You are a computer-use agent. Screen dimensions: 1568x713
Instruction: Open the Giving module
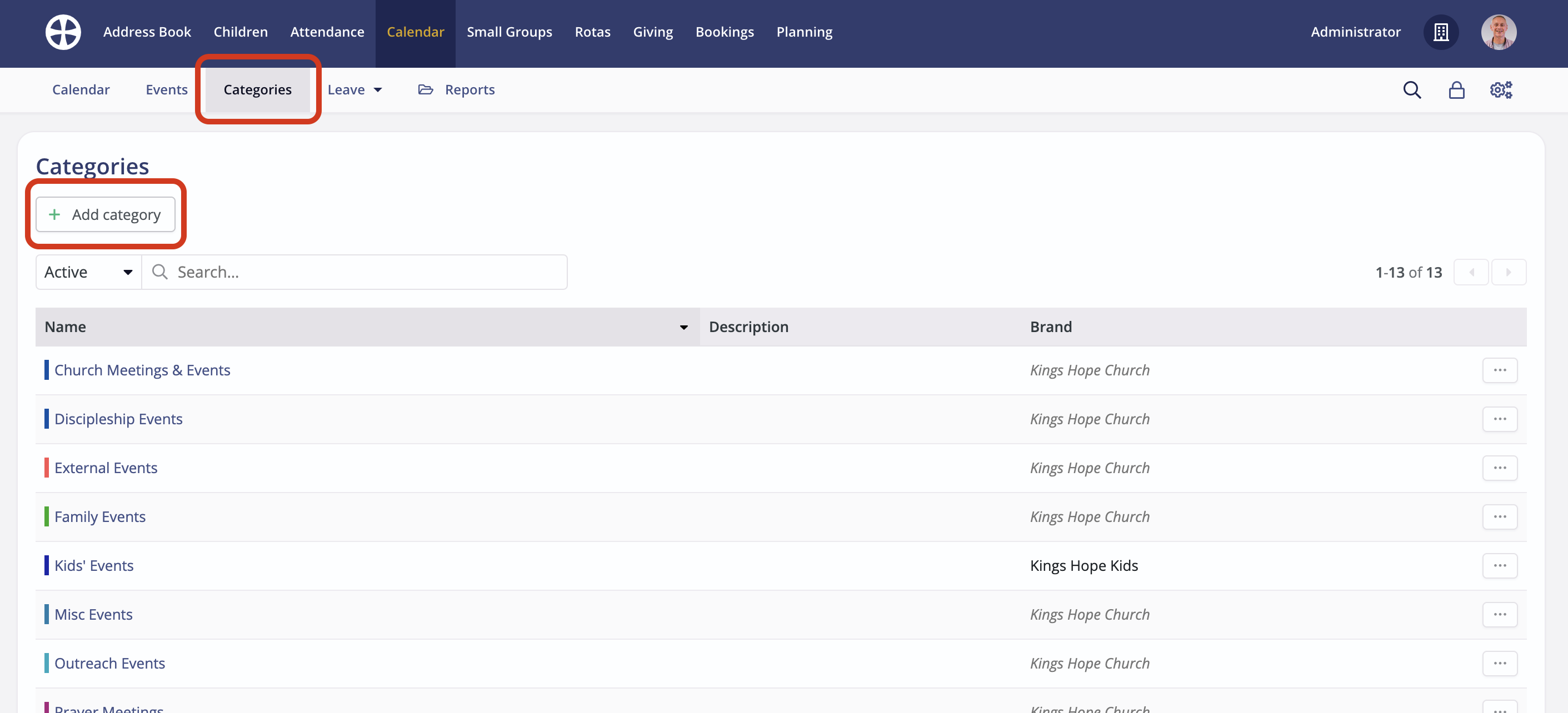[652, 32]
